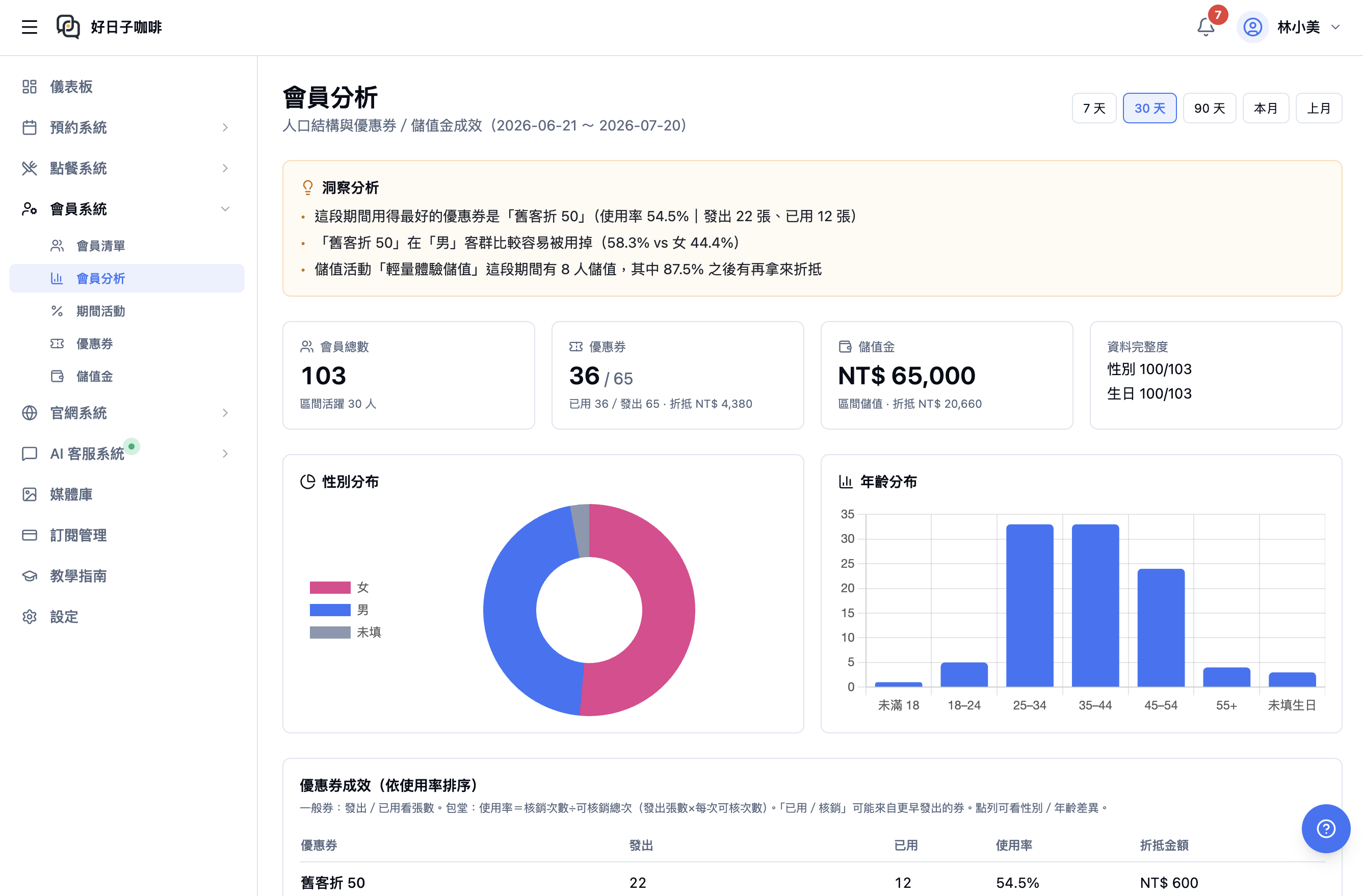Collapse the 會員系統 chevron
Image resolution: width=1363 pixels, height=896 pixels.
pos(225,209)
